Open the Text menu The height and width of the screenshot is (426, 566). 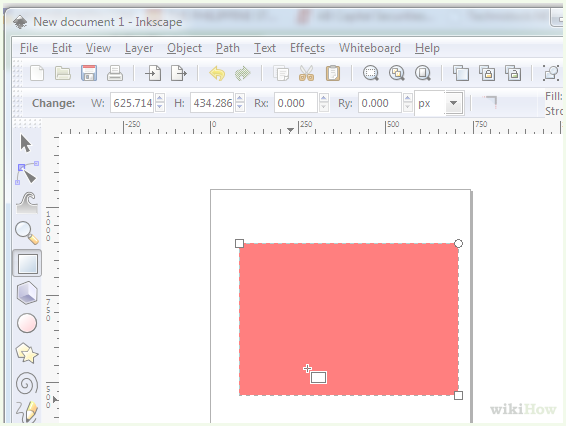click(265, 48)
